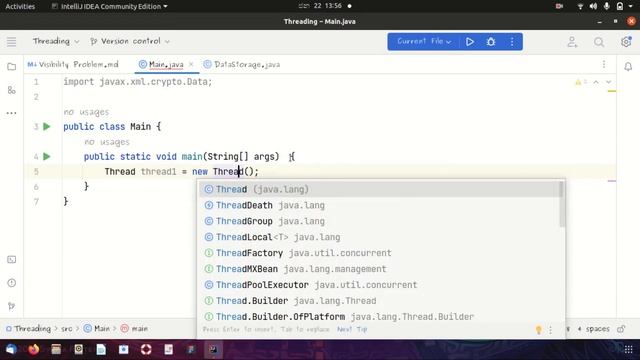Click the Next Tip link

[x=352, y=329]
